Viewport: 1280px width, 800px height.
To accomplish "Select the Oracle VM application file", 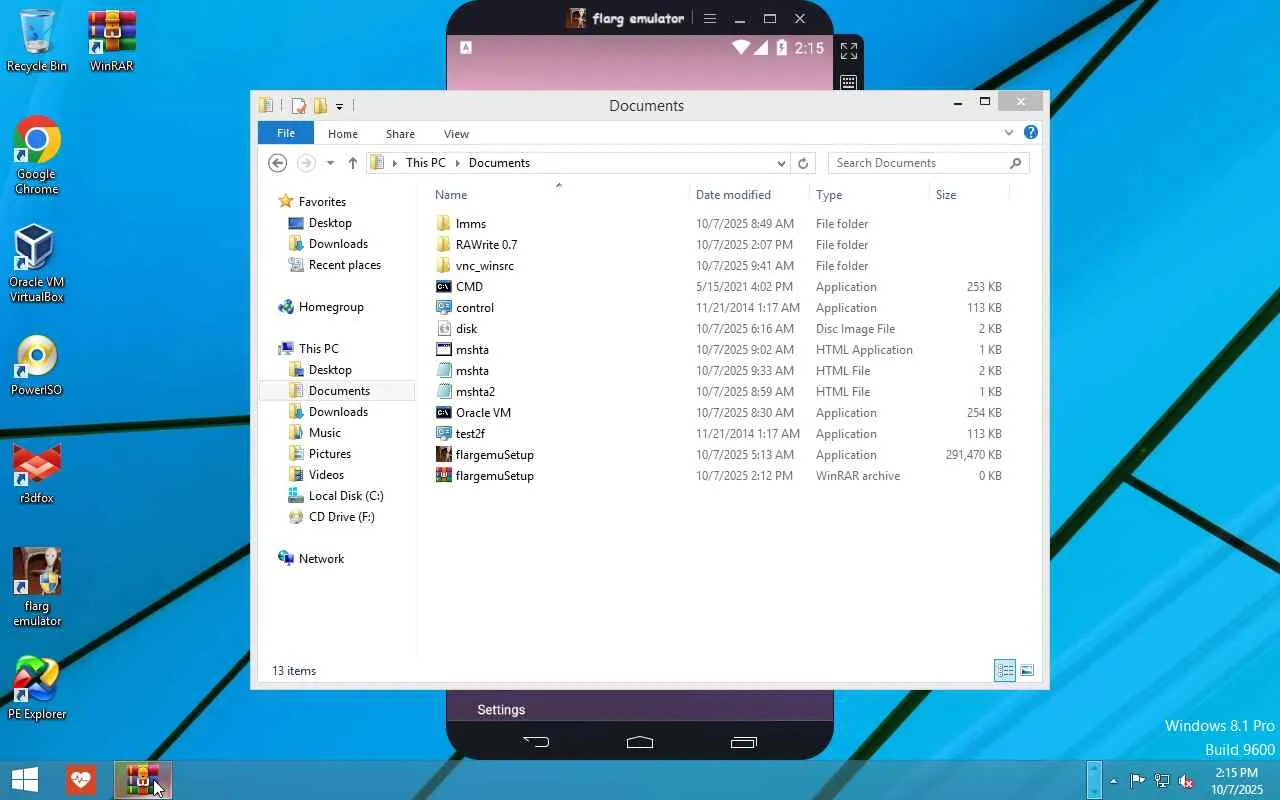I will pyautogui.click(x=719, y=413).
